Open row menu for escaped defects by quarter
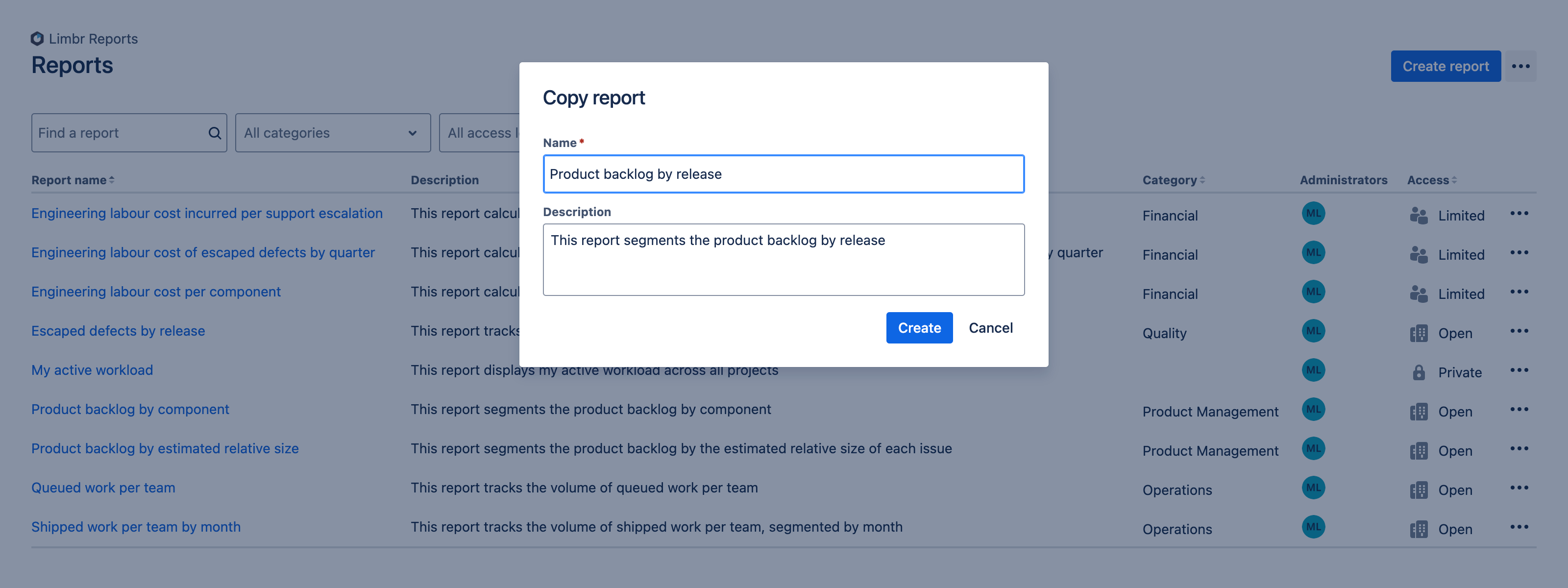 (x=1519, y=252)
